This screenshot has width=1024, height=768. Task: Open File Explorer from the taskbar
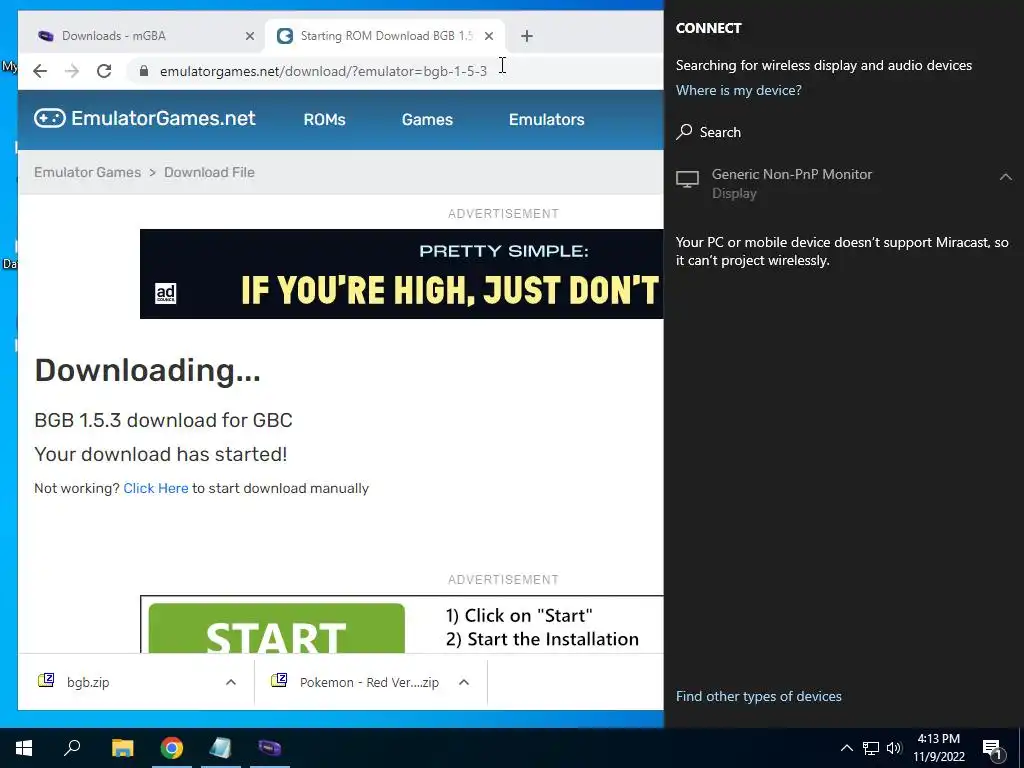[122, 748]
